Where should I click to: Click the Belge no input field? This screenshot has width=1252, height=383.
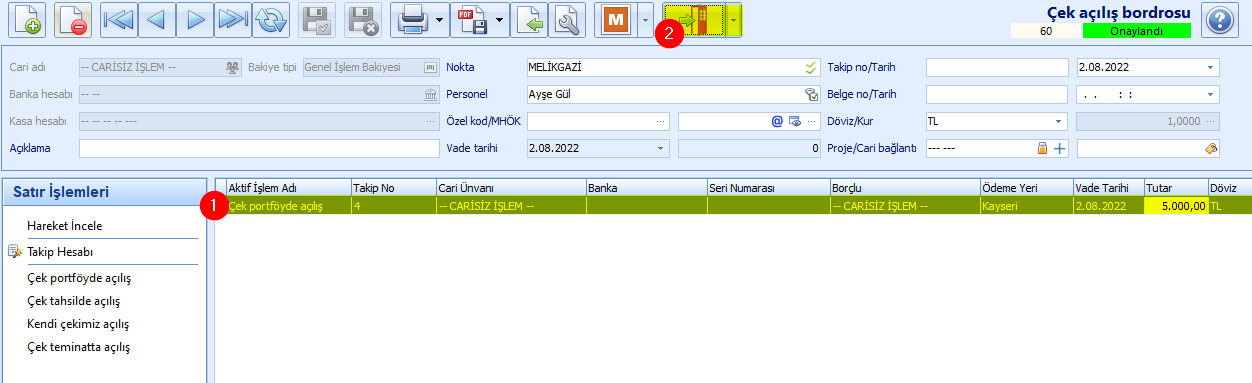(x=997, y=94)
